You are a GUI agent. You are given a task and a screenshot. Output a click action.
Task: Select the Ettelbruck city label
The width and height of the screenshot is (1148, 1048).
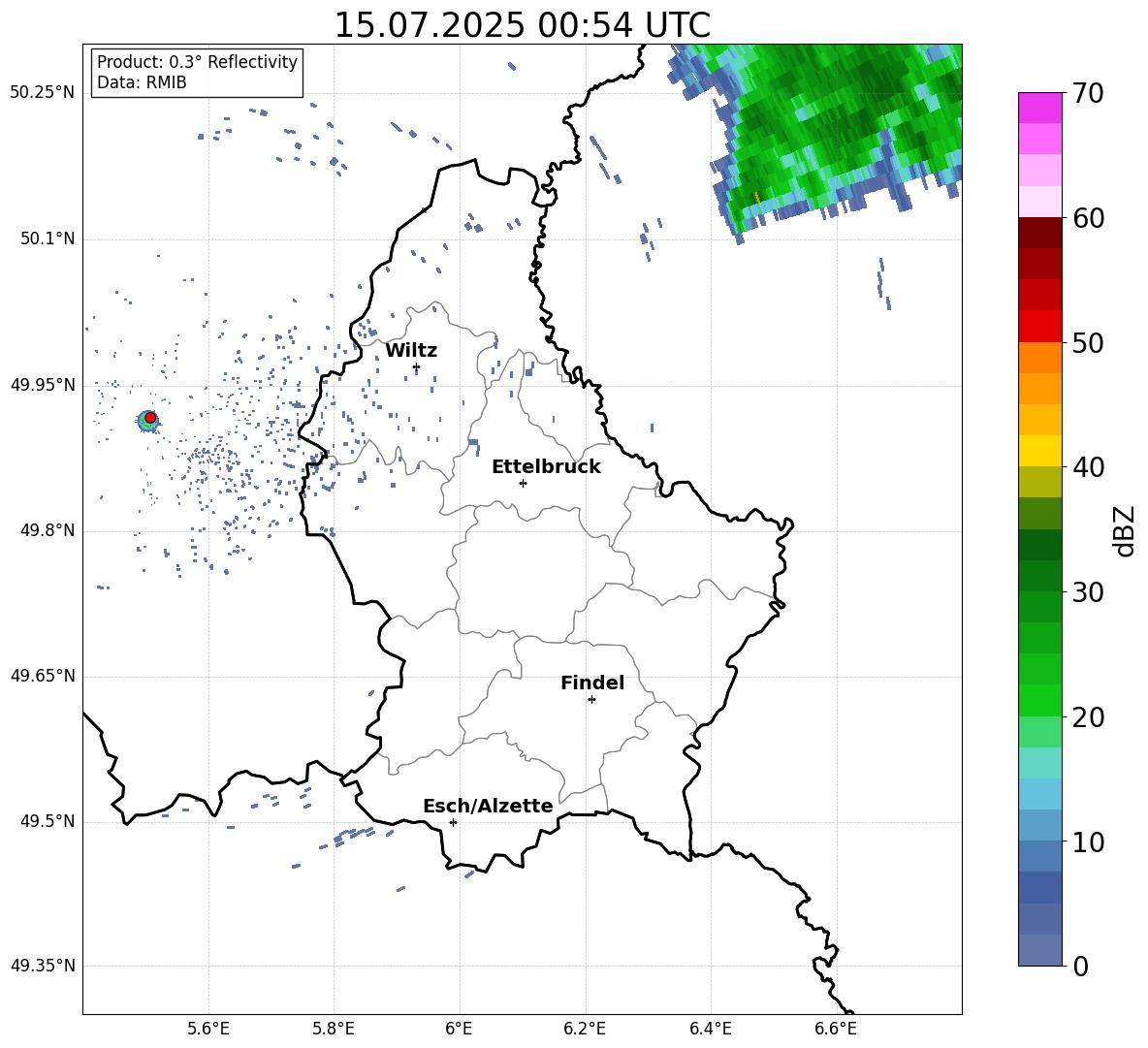point(546,467)
